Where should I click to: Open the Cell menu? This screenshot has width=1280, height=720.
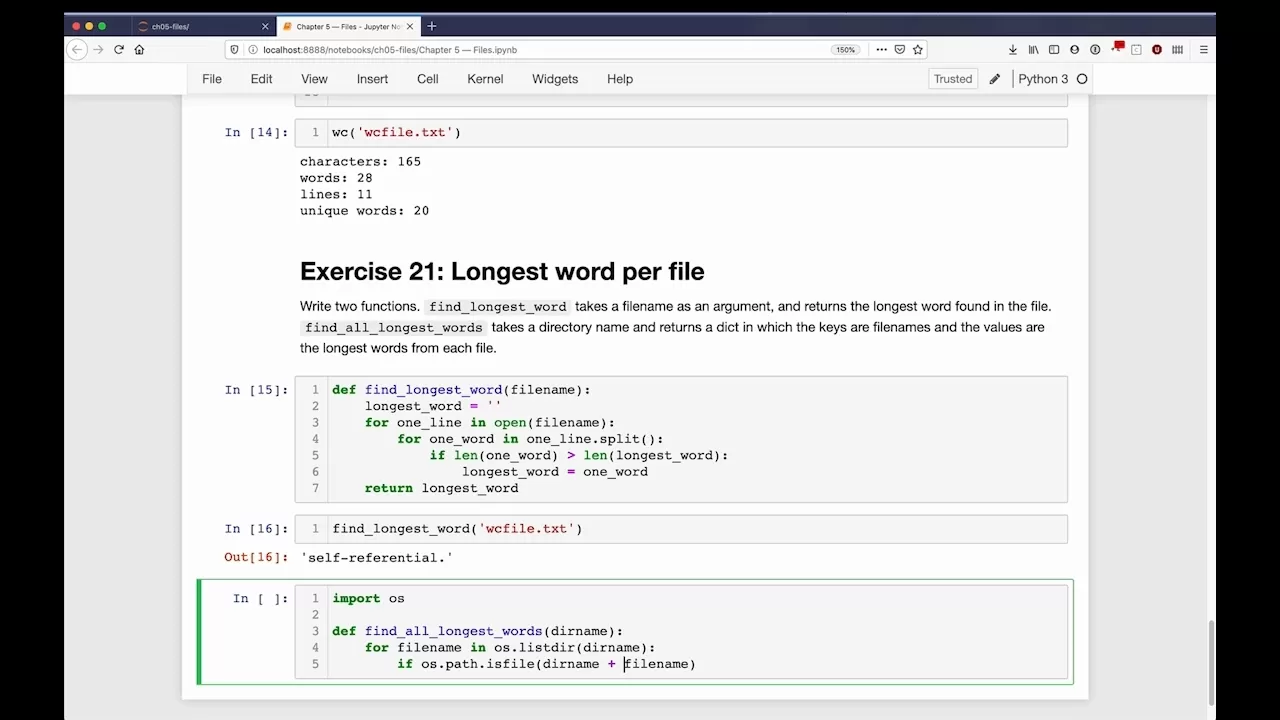click(x=427, y=79)
